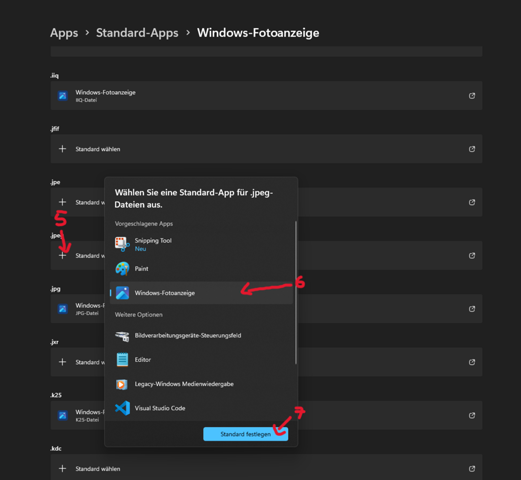Open external link icon in .jpg row

[472, 309]
